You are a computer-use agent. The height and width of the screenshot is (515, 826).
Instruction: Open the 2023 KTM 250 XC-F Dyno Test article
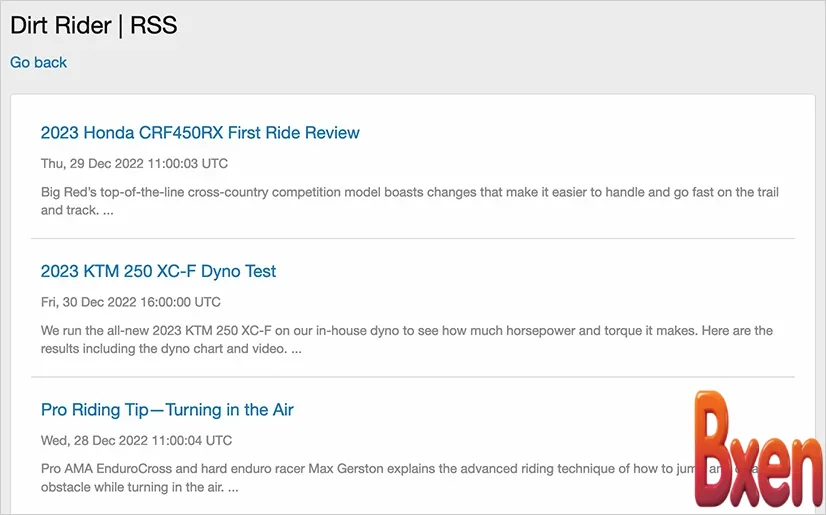158,271
